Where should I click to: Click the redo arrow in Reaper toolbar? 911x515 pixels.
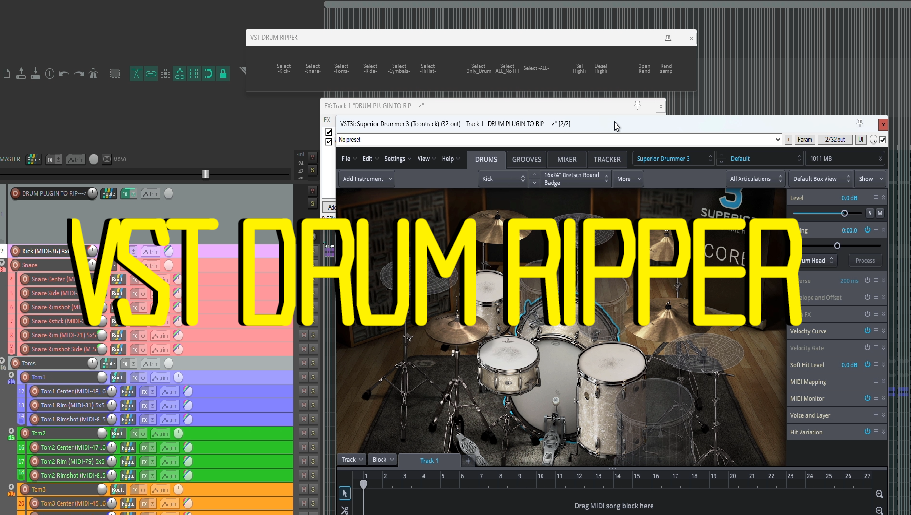(78, 74)
